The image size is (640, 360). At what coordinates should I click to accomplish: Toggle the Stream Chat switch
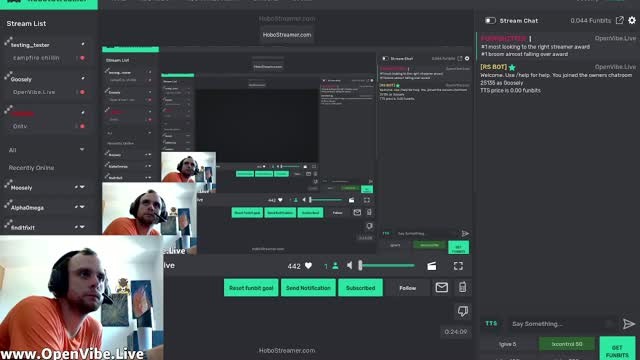[x=490, y=20]
